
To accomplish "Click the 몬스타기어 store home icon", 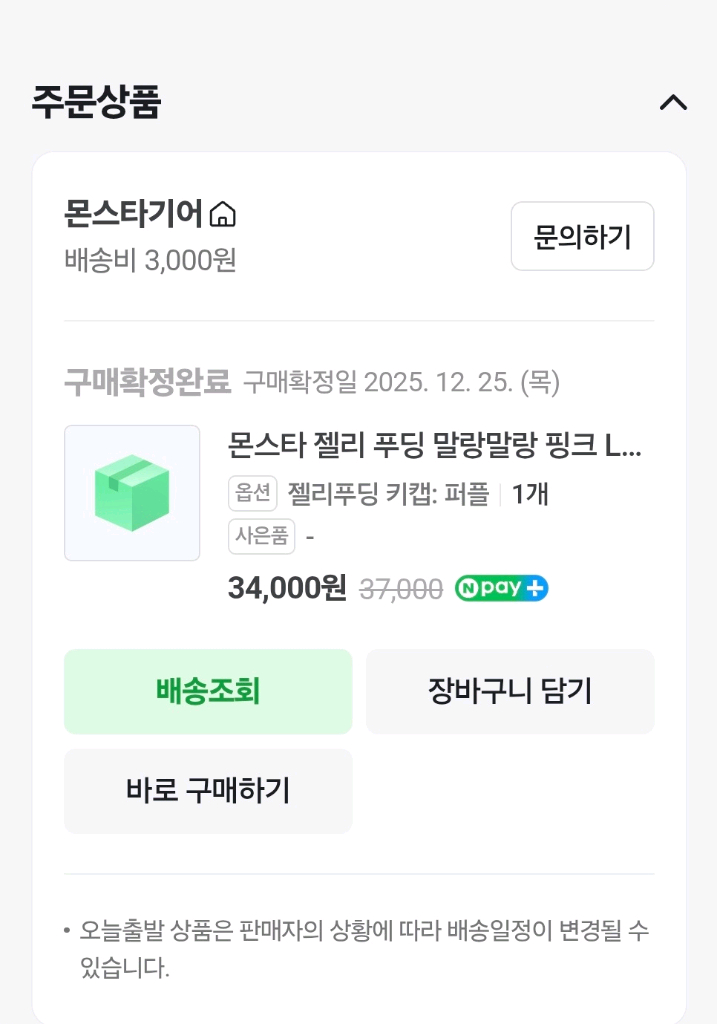I will coord(224,213).
